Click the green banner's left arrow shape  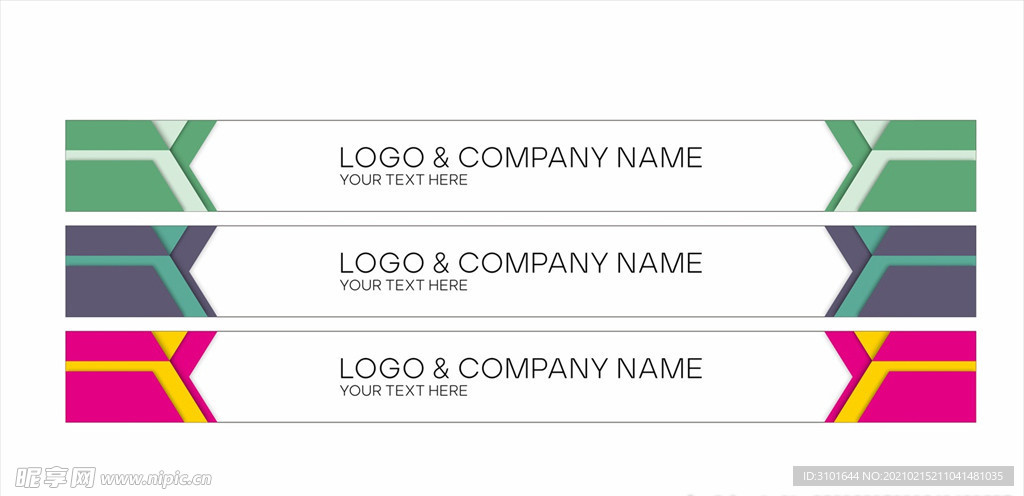(110, 186)
